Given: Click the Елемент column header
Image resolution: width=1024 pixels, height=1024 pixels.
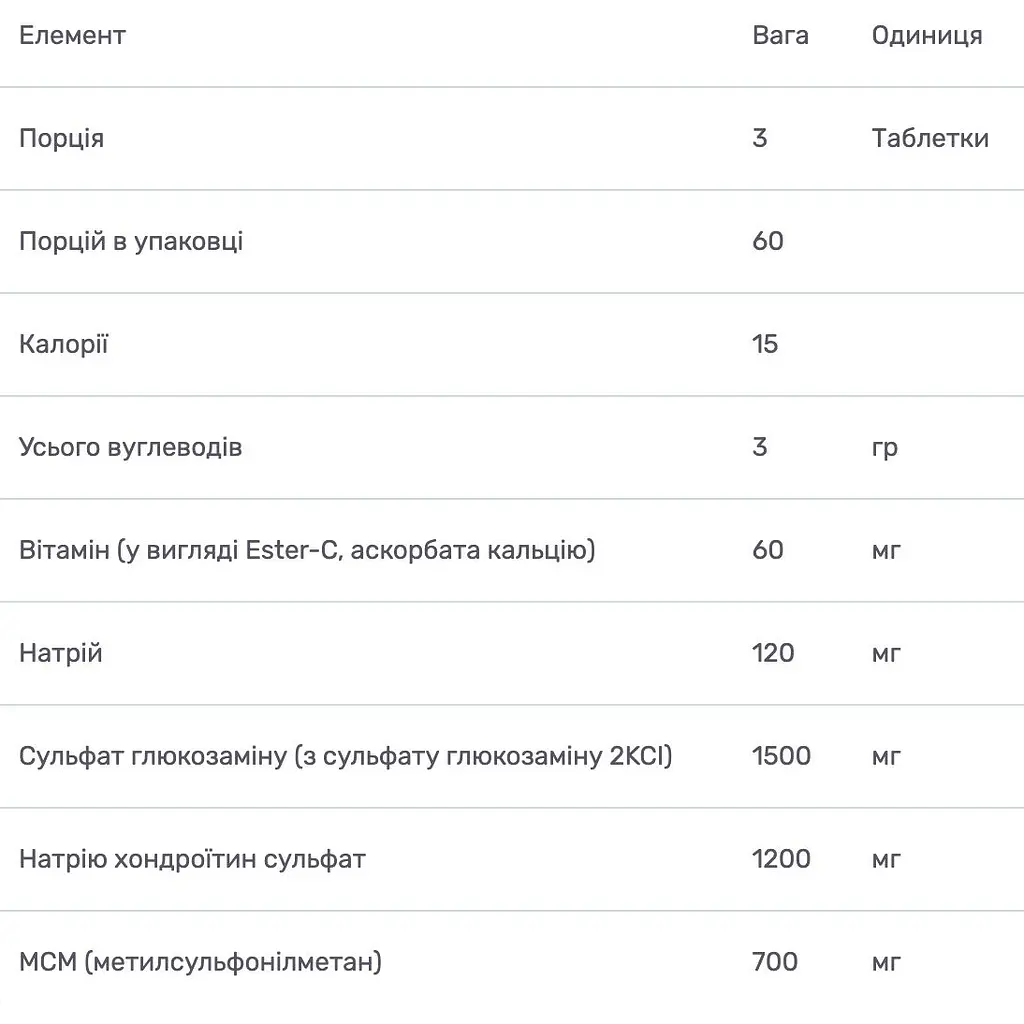Looking at the screenshot, I should [x=72, y=36].
